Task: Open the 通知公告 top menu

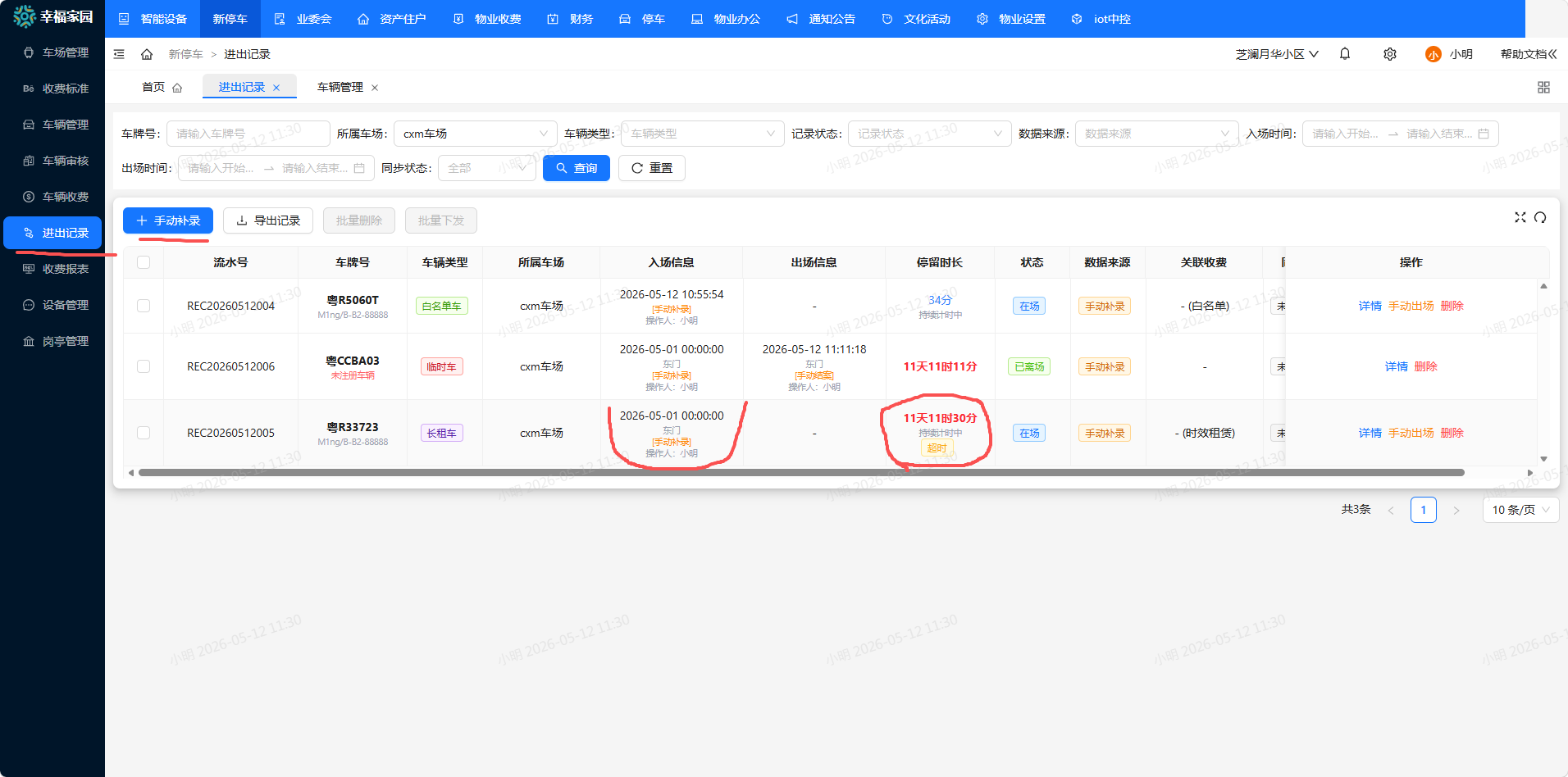Action: click(x=821, y=19)
